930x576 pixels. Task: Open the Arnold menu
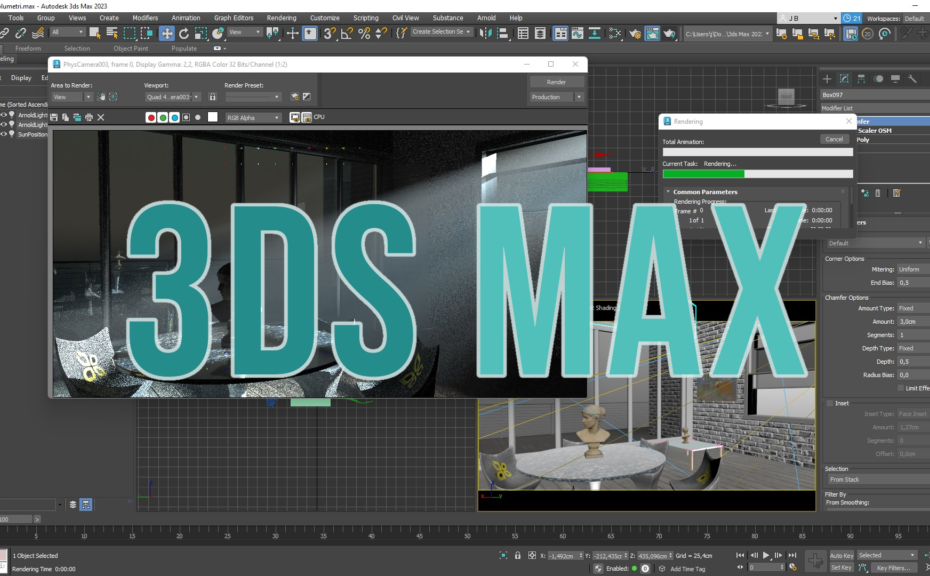486,18
